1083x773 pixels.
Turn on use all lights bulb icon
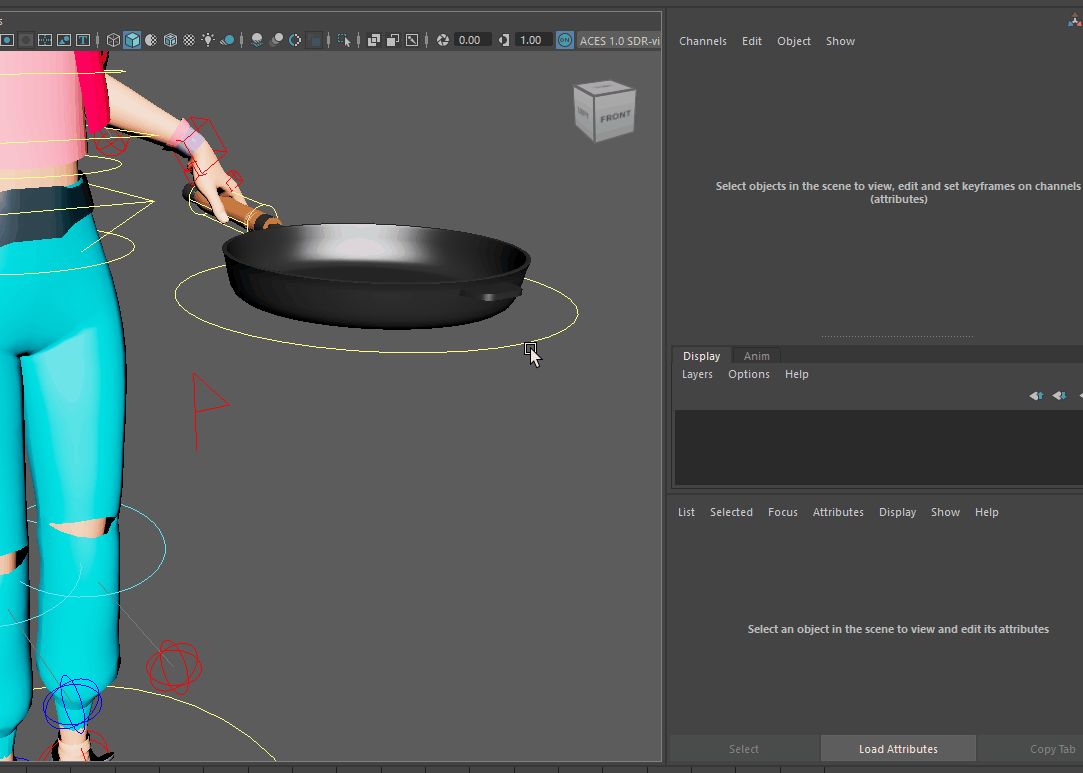pos(208,40)
